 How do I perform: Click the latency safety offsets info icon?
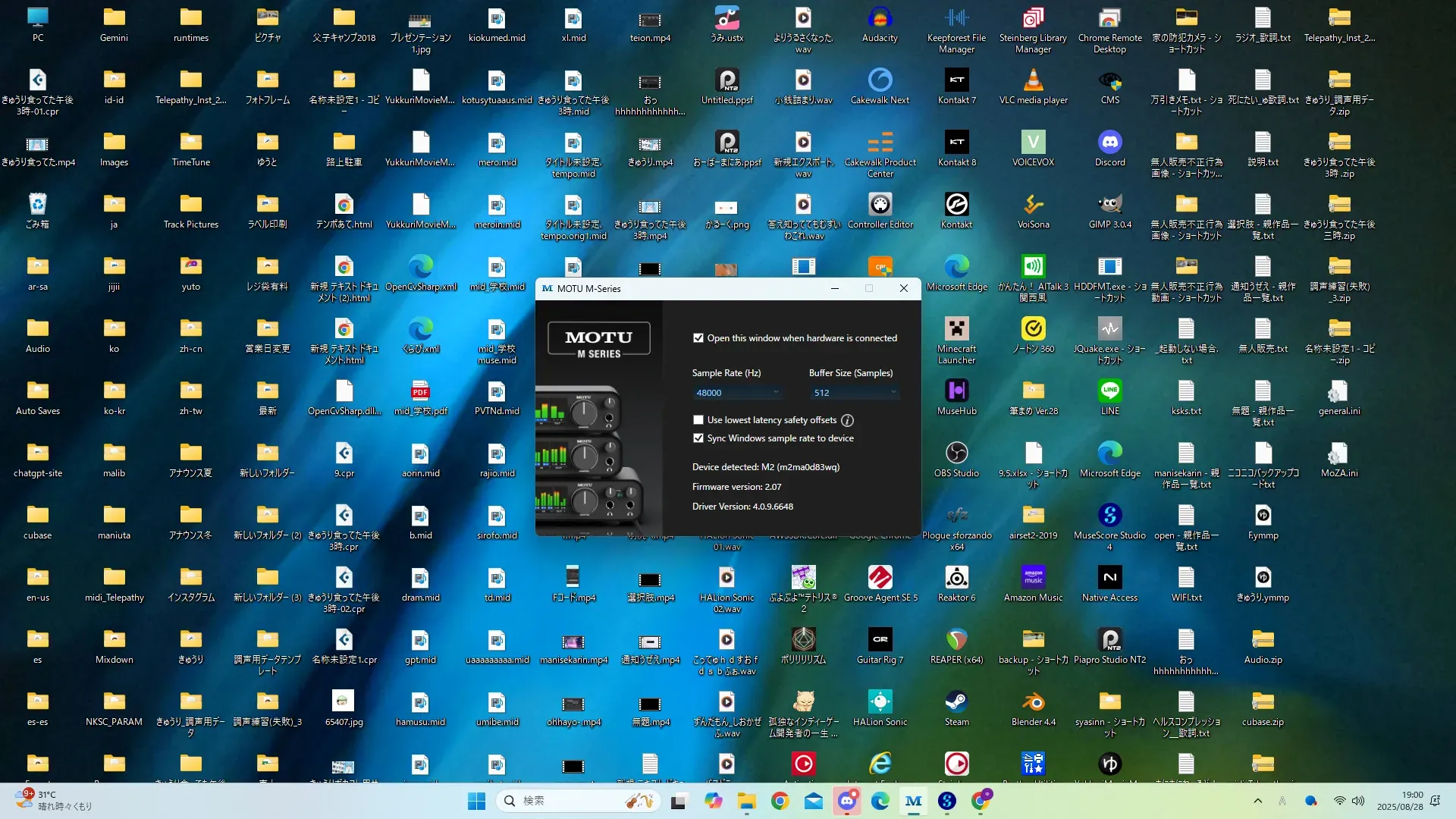(847, 420)
